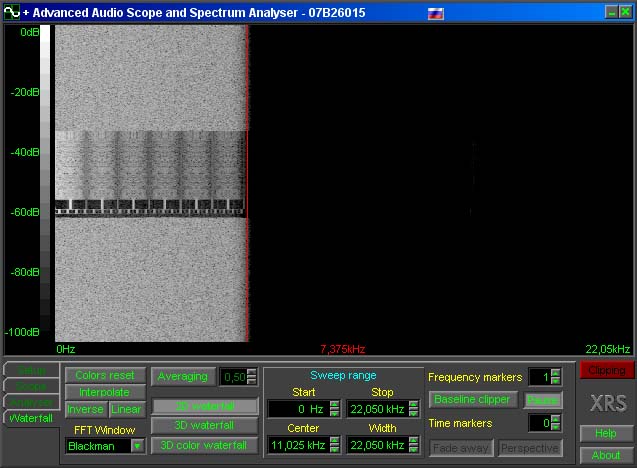This screenshot has height=468, width=637.
Task: Decrease averaging value with down arrow
Action: click(x=252, y=381)
